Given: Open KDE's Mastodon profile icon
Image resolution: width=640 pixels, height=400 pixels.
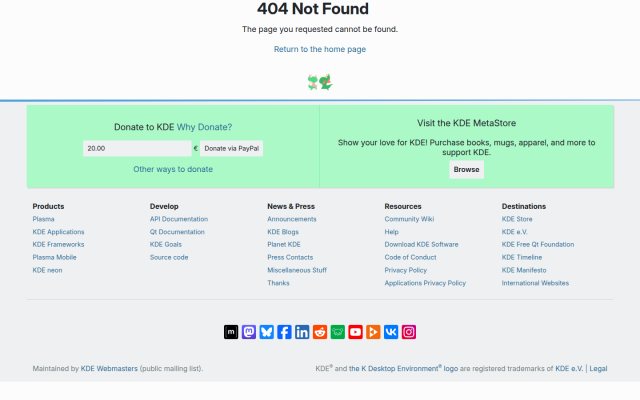Looking at the screenshot, I should click(x=249, y=332).
